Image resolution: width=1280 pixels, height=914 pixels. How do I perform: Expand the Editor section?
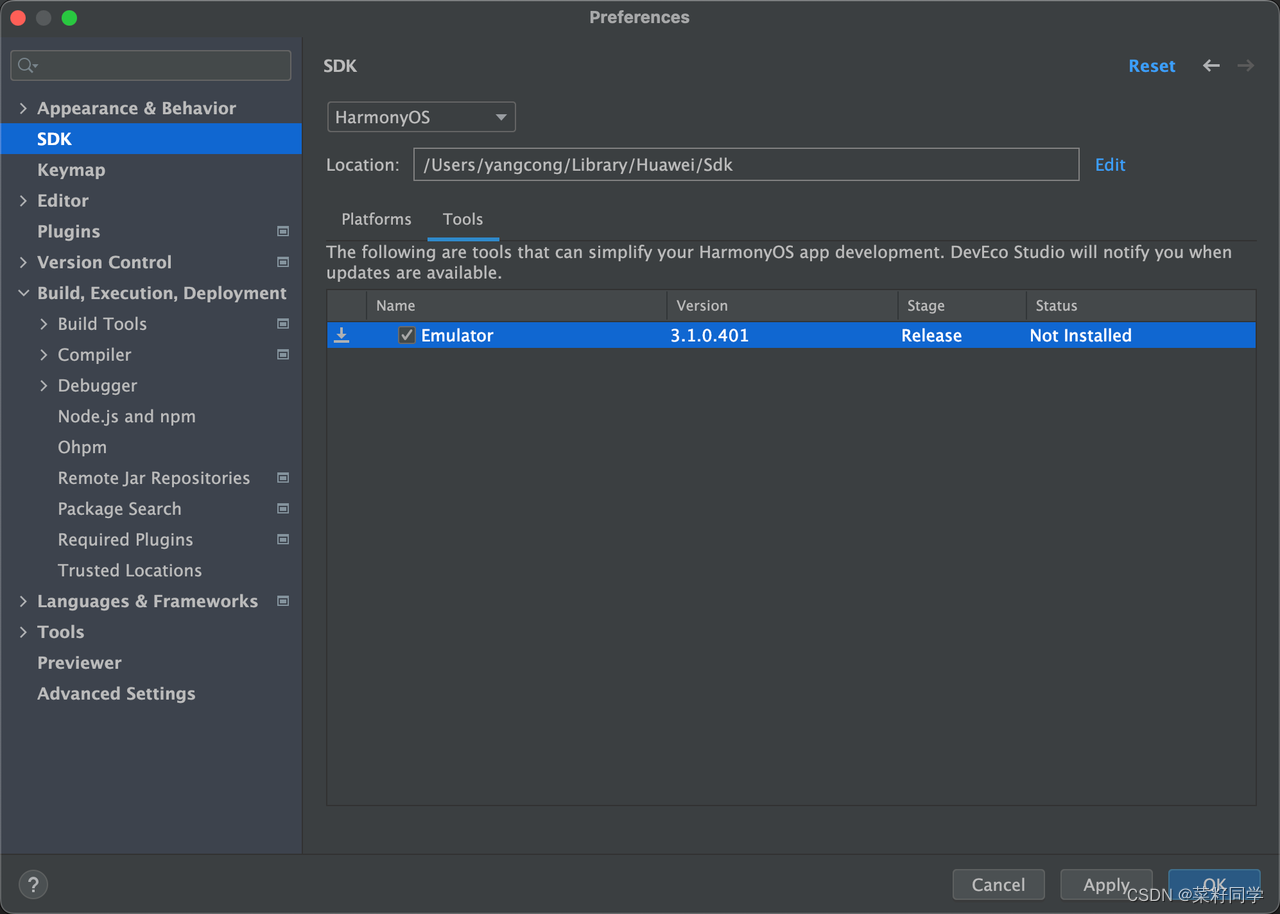23,201
